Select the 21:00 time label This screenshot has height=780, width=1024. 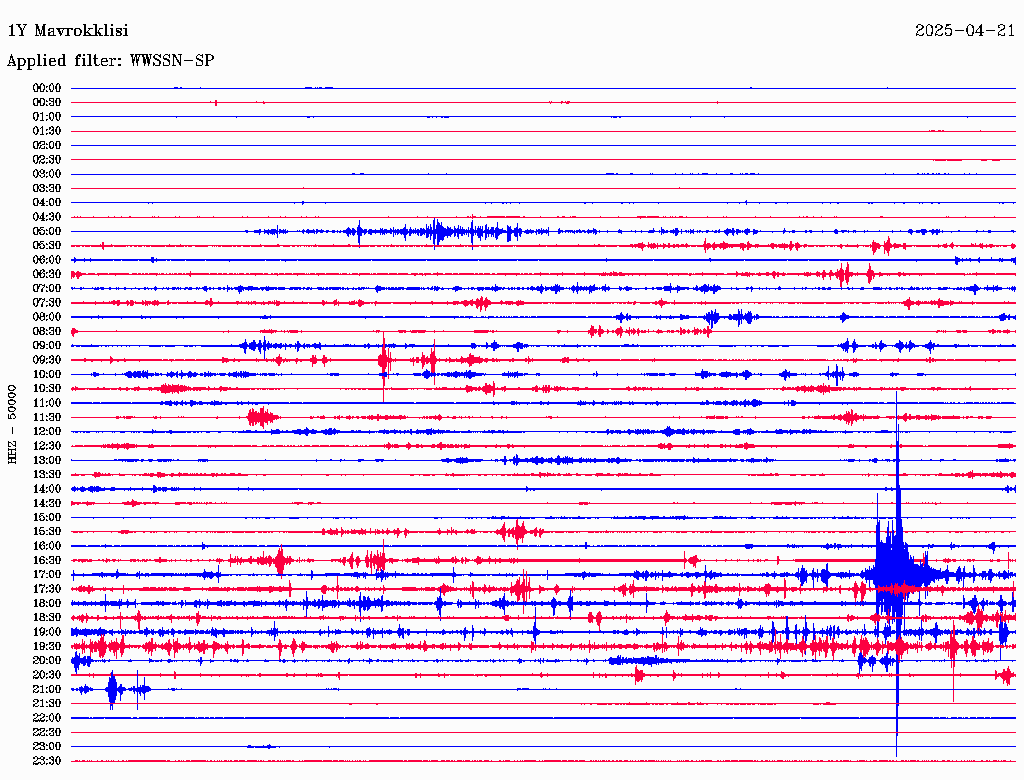tap(47, 690)
